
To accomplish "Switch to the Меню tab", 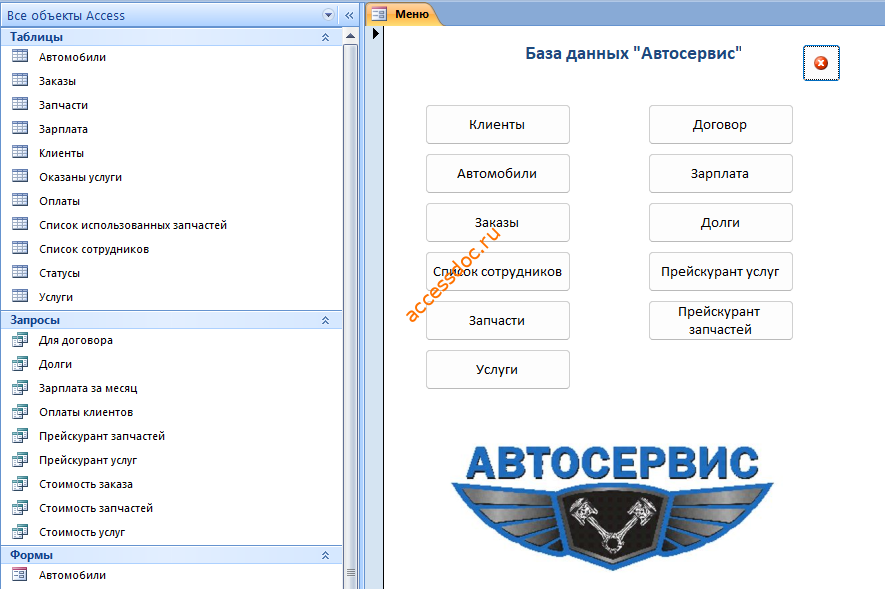I will [x=403, y=14].
